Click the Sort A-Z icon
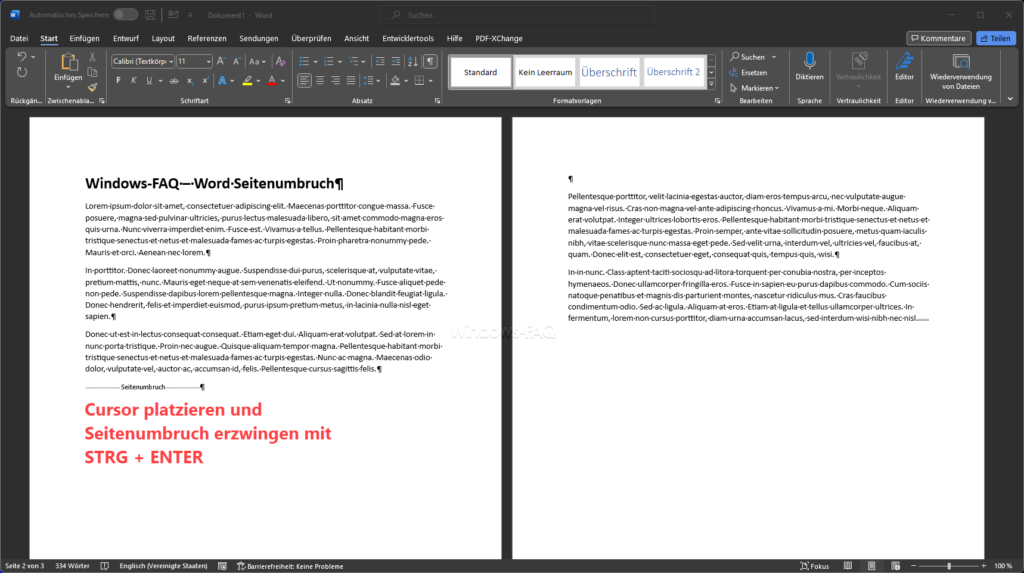This screenshot has height=573, width=1024. [x=413, y=61]
